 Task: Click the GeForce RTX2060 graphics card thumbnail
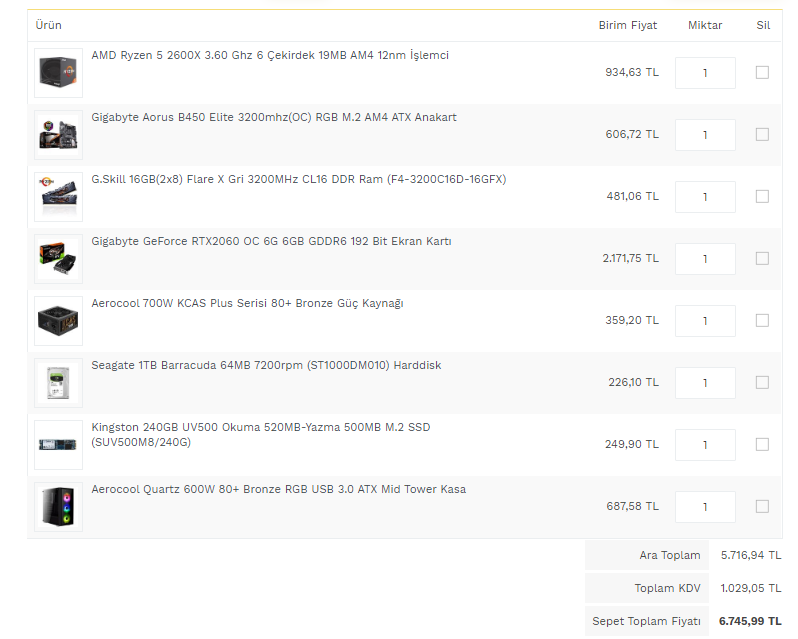pyautogui.click(x=58, y=258)
